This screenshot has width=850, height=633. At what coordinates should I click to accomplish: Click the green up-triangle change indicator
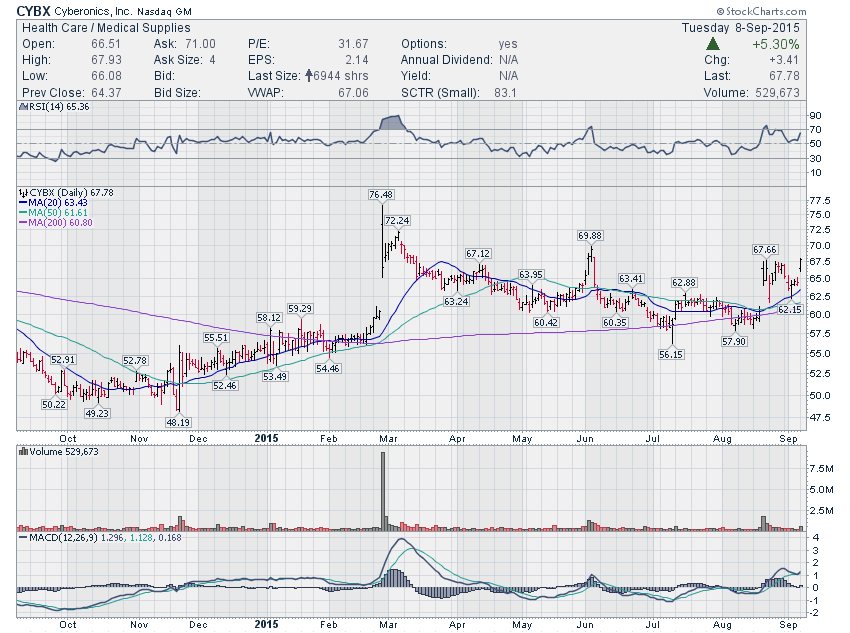[713, 44]
